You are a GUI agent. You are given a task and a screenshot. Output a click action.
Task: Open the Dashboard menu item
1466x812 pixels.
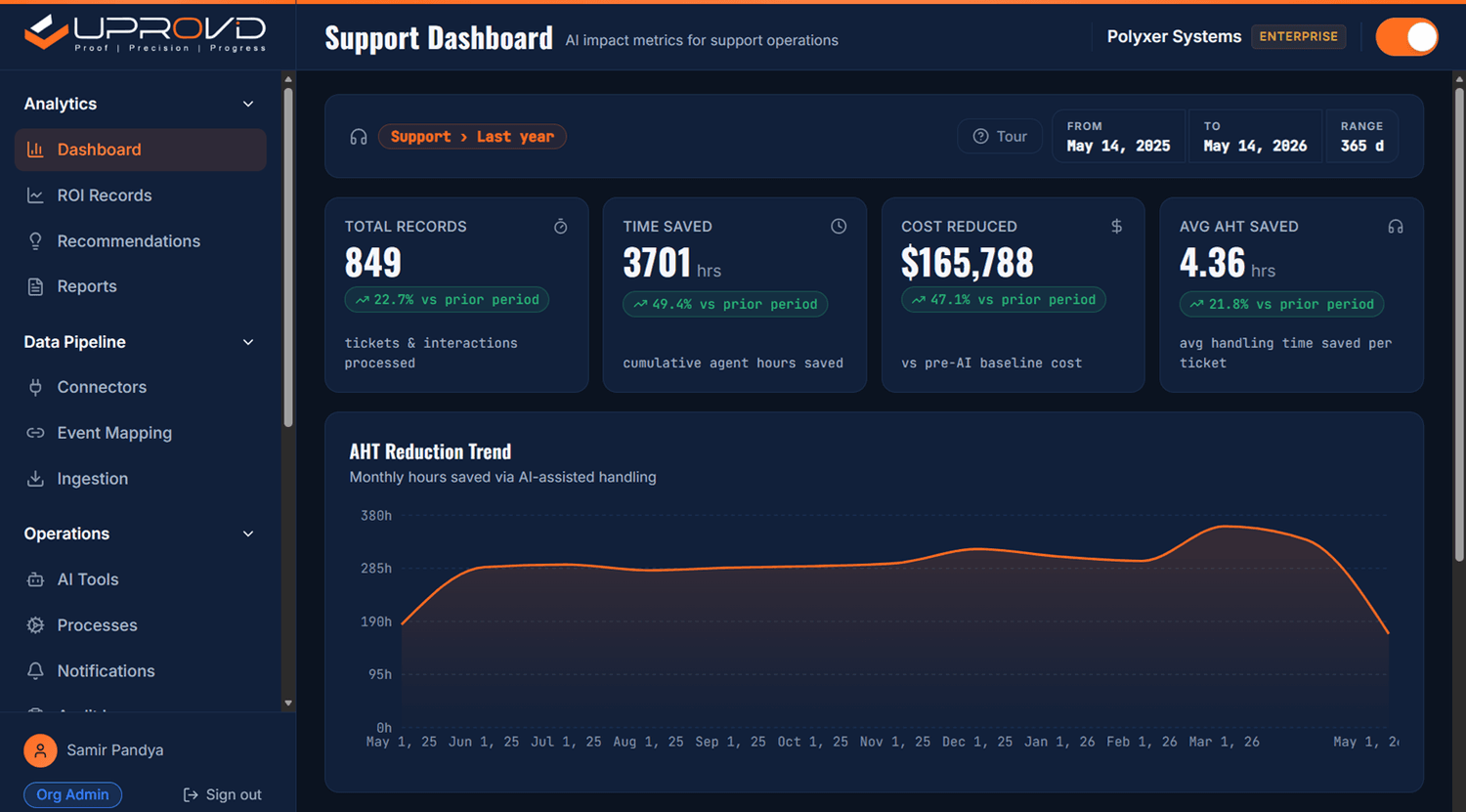pos(141,150)
